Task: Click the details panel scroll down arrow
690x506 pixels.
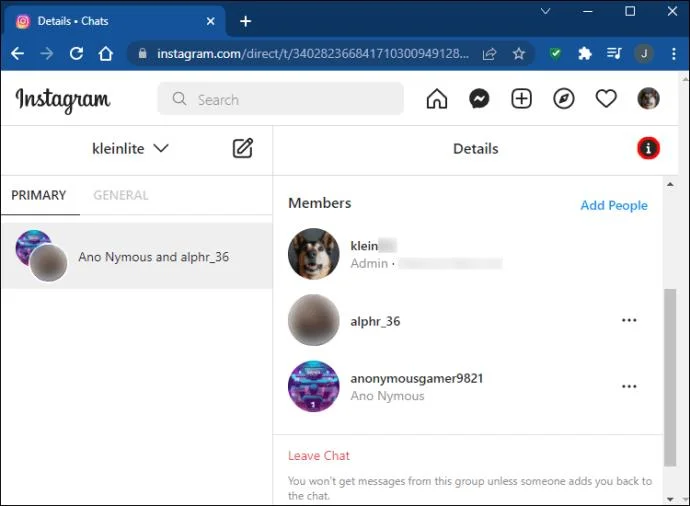Action: pyautogui.click(x=670, y=499)
